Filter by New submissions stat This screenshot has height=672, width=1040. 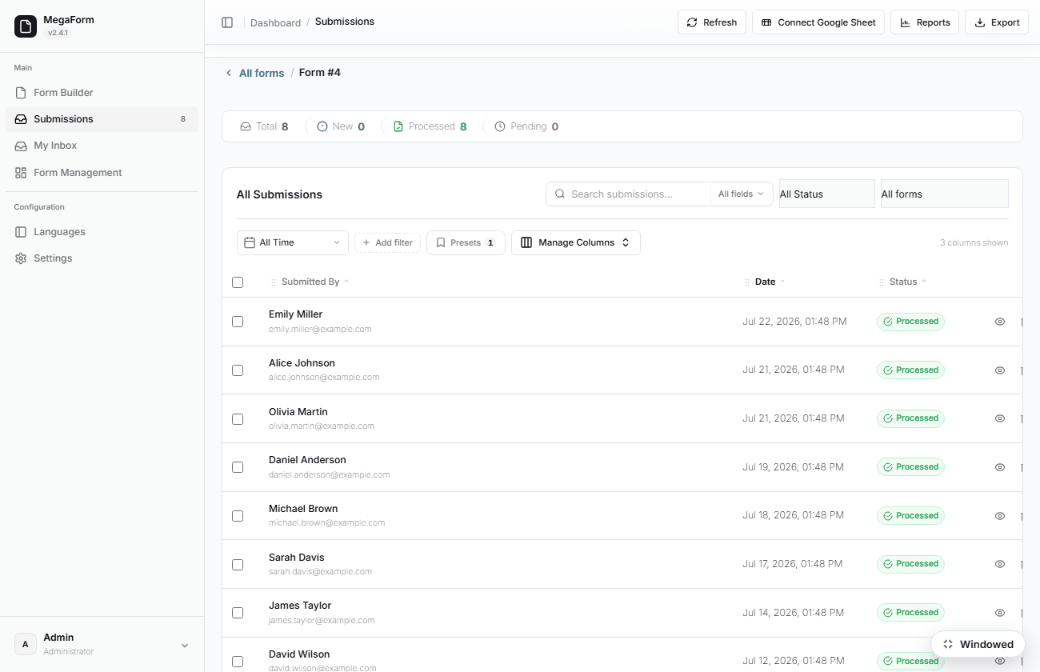[341, 126]
